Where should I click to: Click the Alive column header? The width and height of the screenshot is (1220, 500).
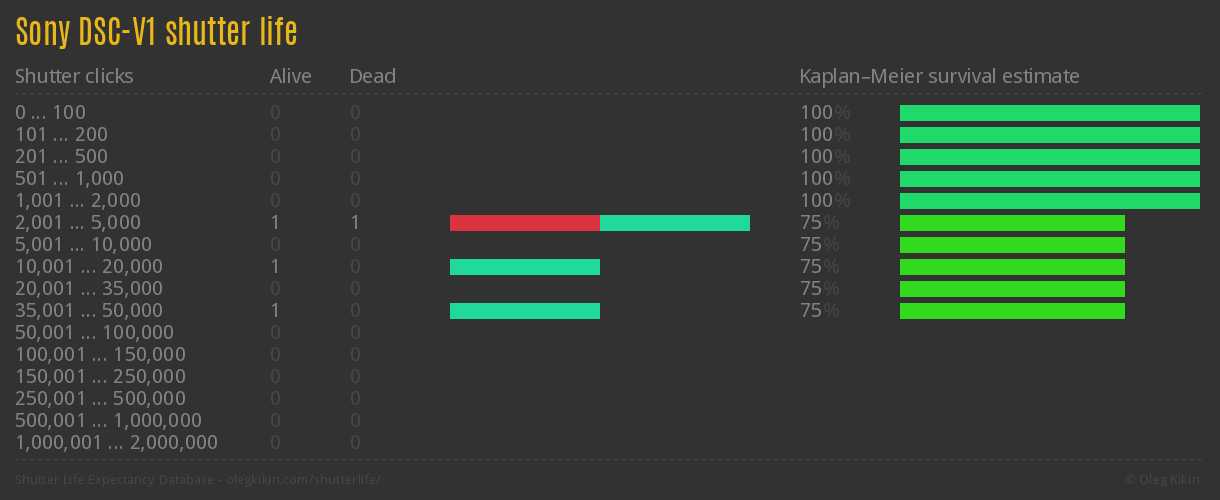click(290, 76)
